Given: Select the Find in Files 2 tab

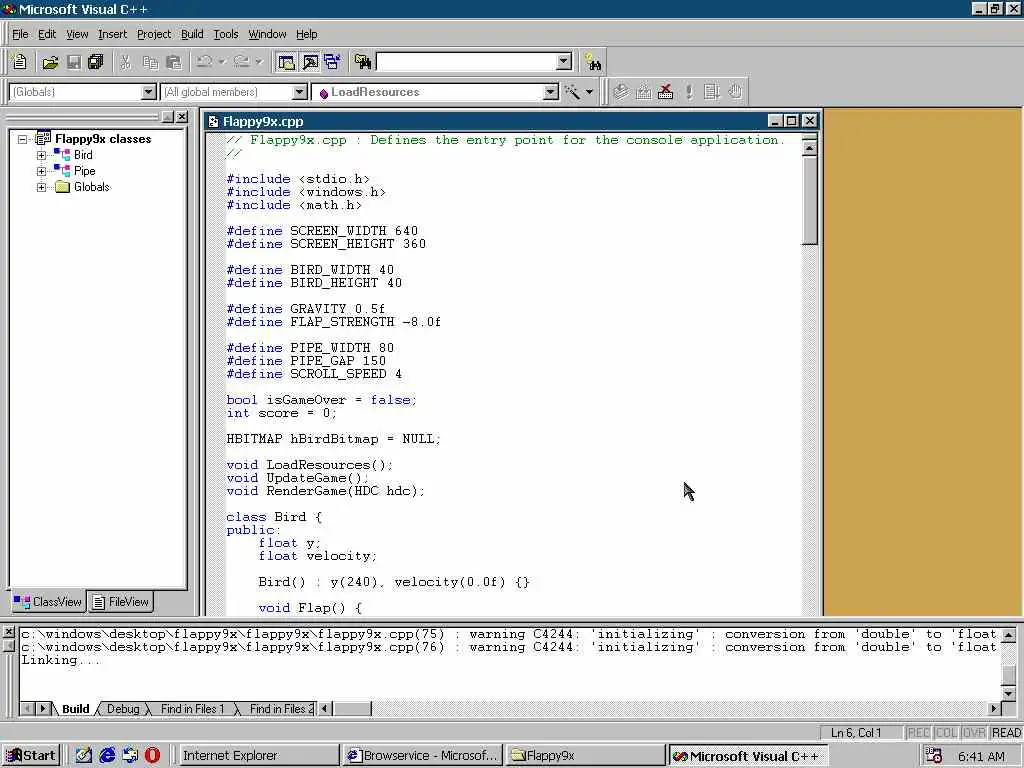Looking at the screenshot, I should click(x=280, y=709).
